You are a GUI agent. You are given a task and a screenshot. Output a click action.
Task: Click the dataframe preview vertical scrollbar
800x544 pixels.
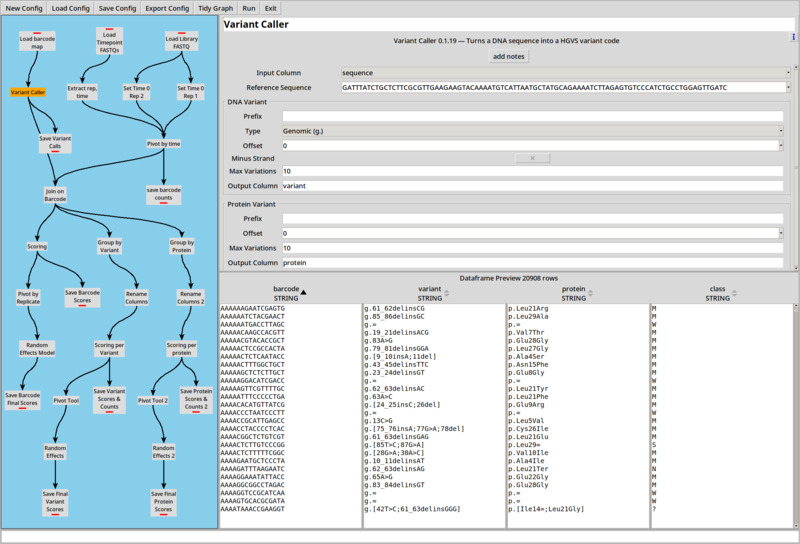pos(796,416)
